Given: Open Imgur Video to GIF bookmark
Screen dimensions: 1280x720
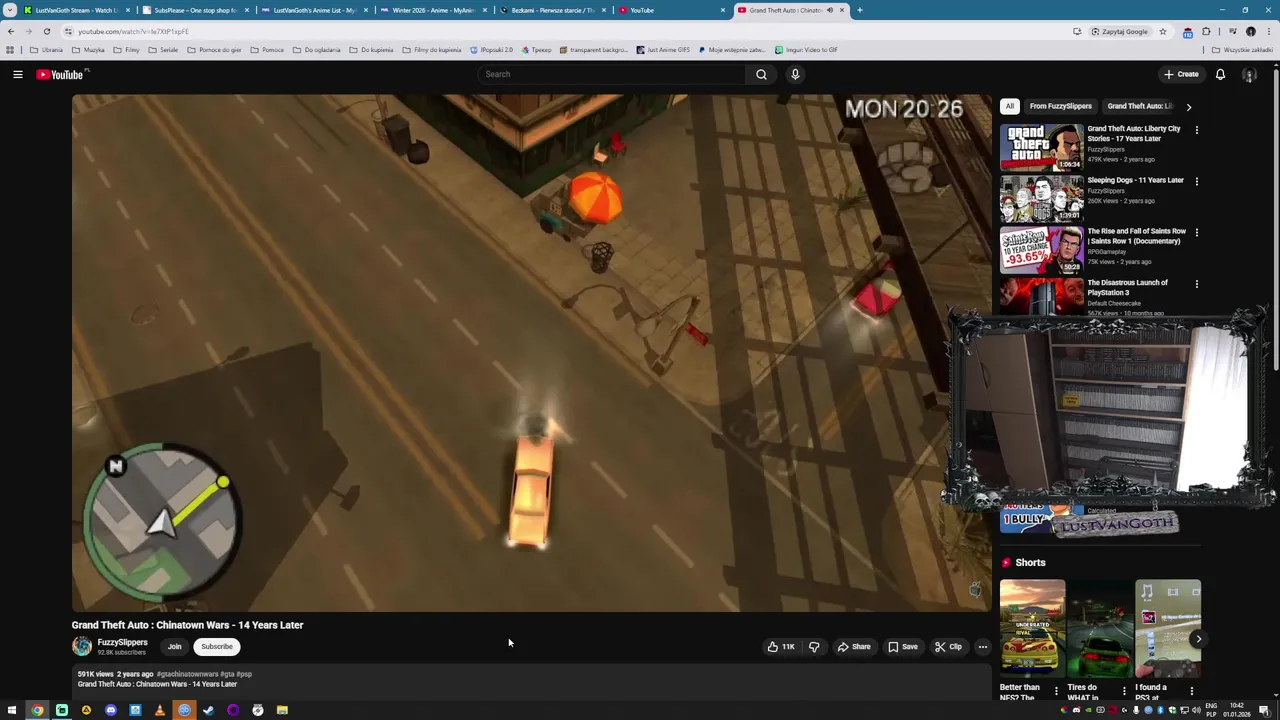Looking at the screenshot, I should (x=806, y=50).
